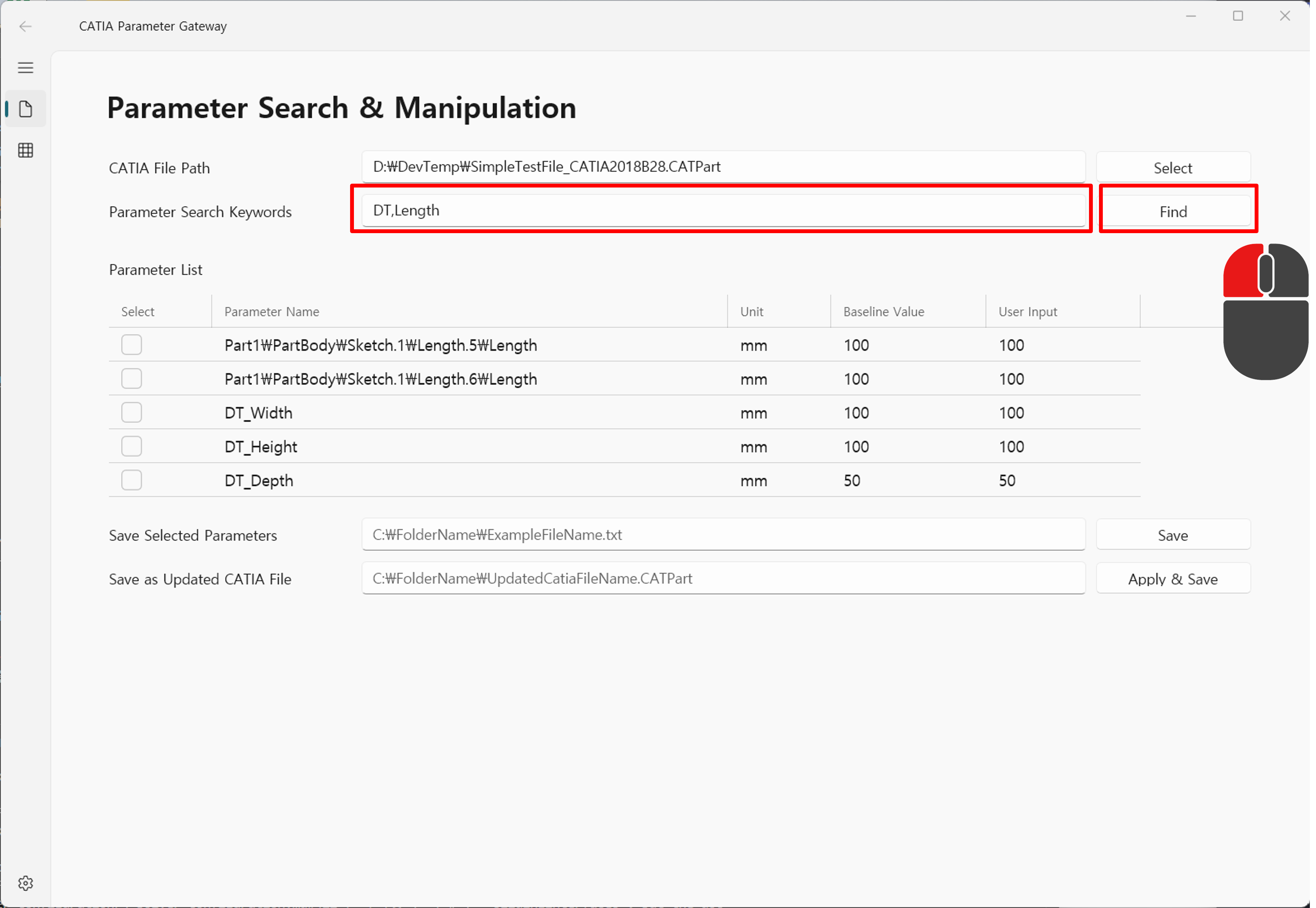Click the hamburger menu icon
1316x908 pixels.
coord(25,67)
